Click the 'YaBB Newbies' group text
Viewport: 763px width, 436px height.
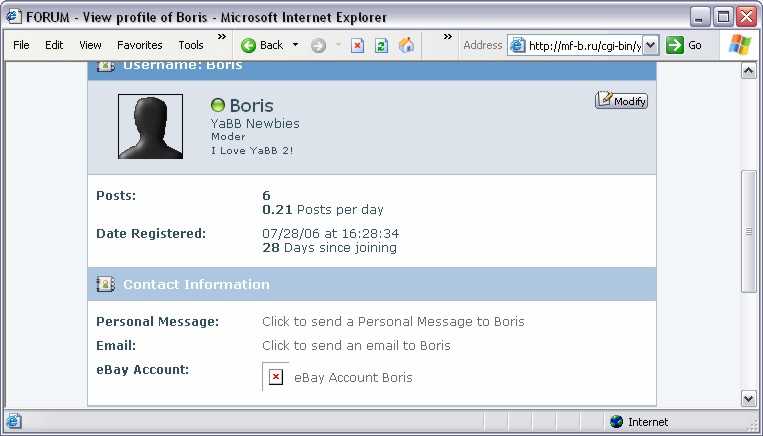[x=255, y=124]
